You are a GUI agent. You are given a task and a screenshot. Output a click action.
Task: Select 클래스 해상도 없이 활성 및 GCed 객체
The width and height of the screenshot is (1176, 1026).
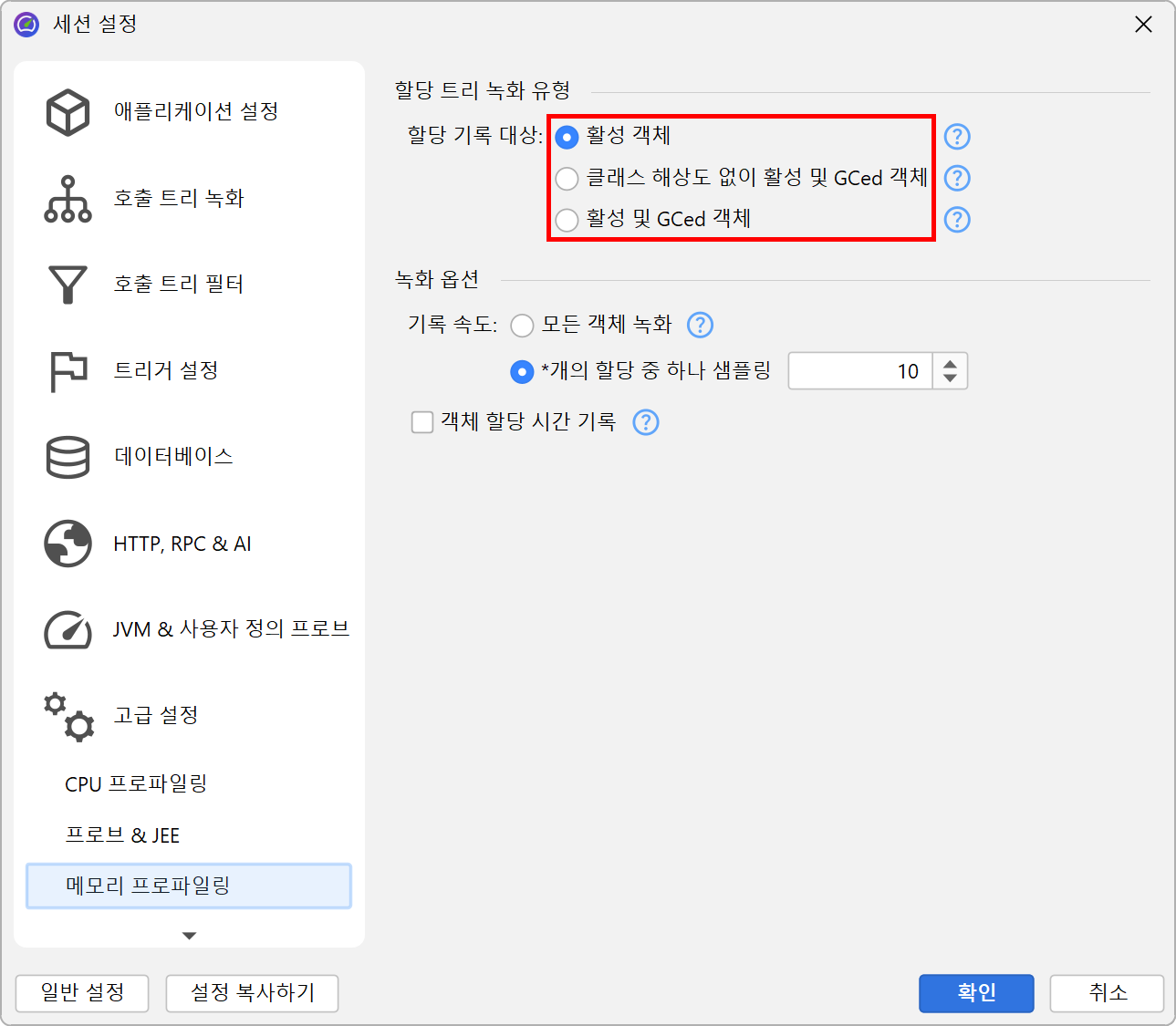click(x=567, y=179)
